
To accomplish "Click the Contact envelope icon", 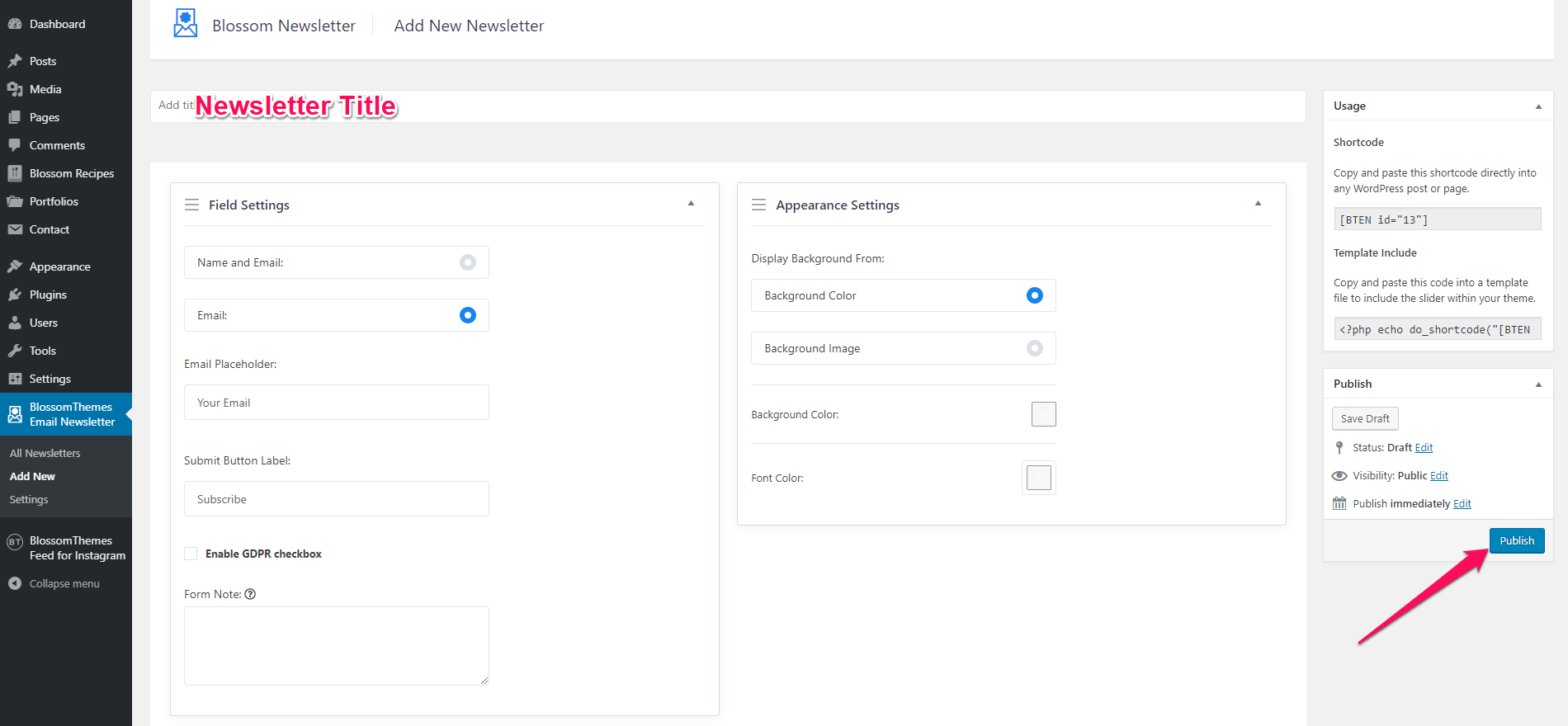I will [15, 229].
